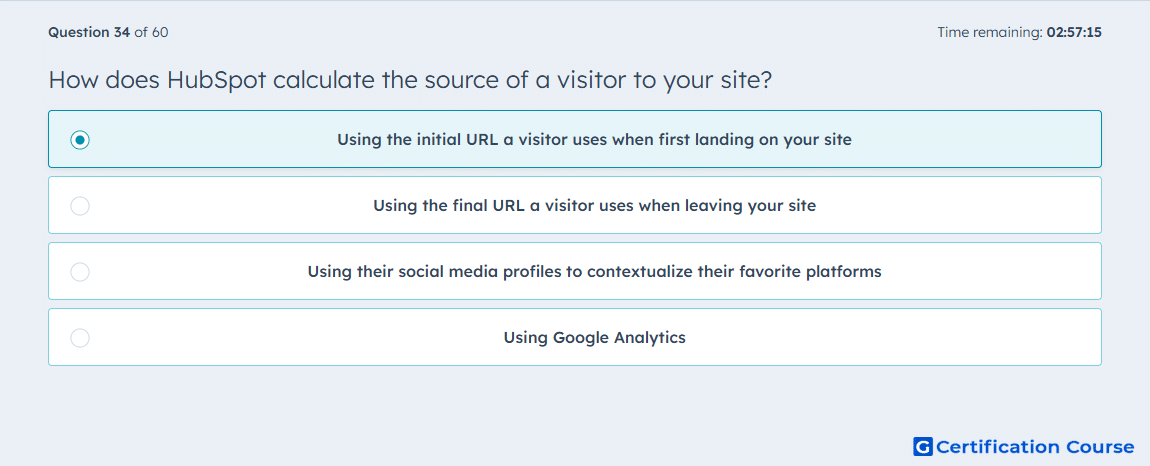Click the 'of 60' question count text
The image size is (1150, 466).
tap(151, 32)
